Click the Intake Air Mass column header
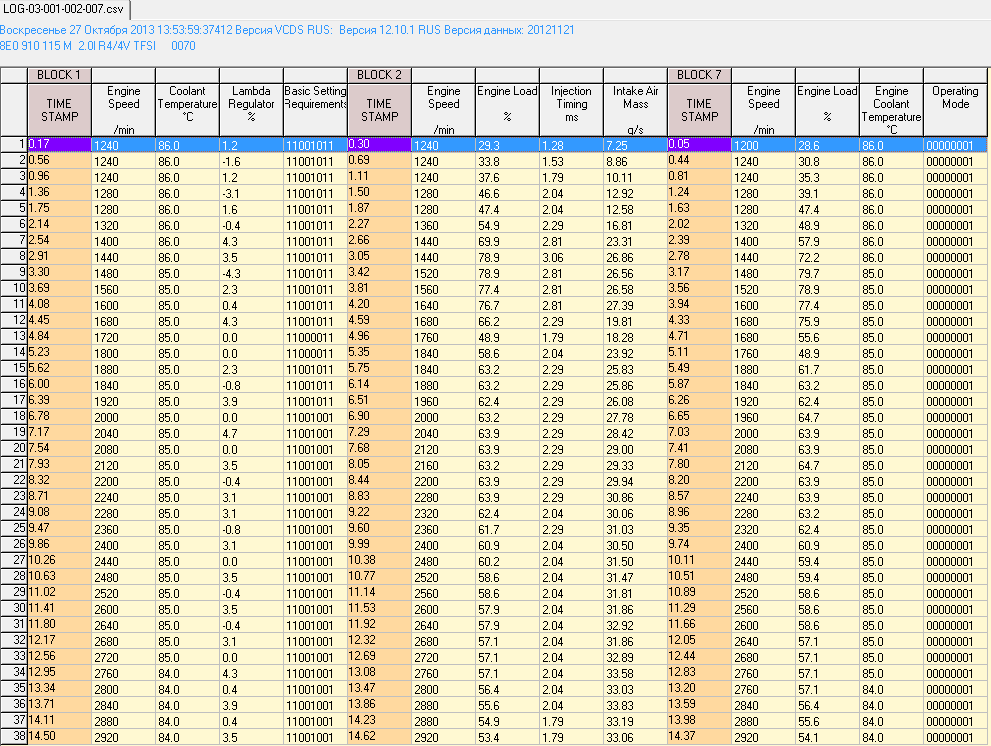Screen dimensions: 991x746 (635, 110)
